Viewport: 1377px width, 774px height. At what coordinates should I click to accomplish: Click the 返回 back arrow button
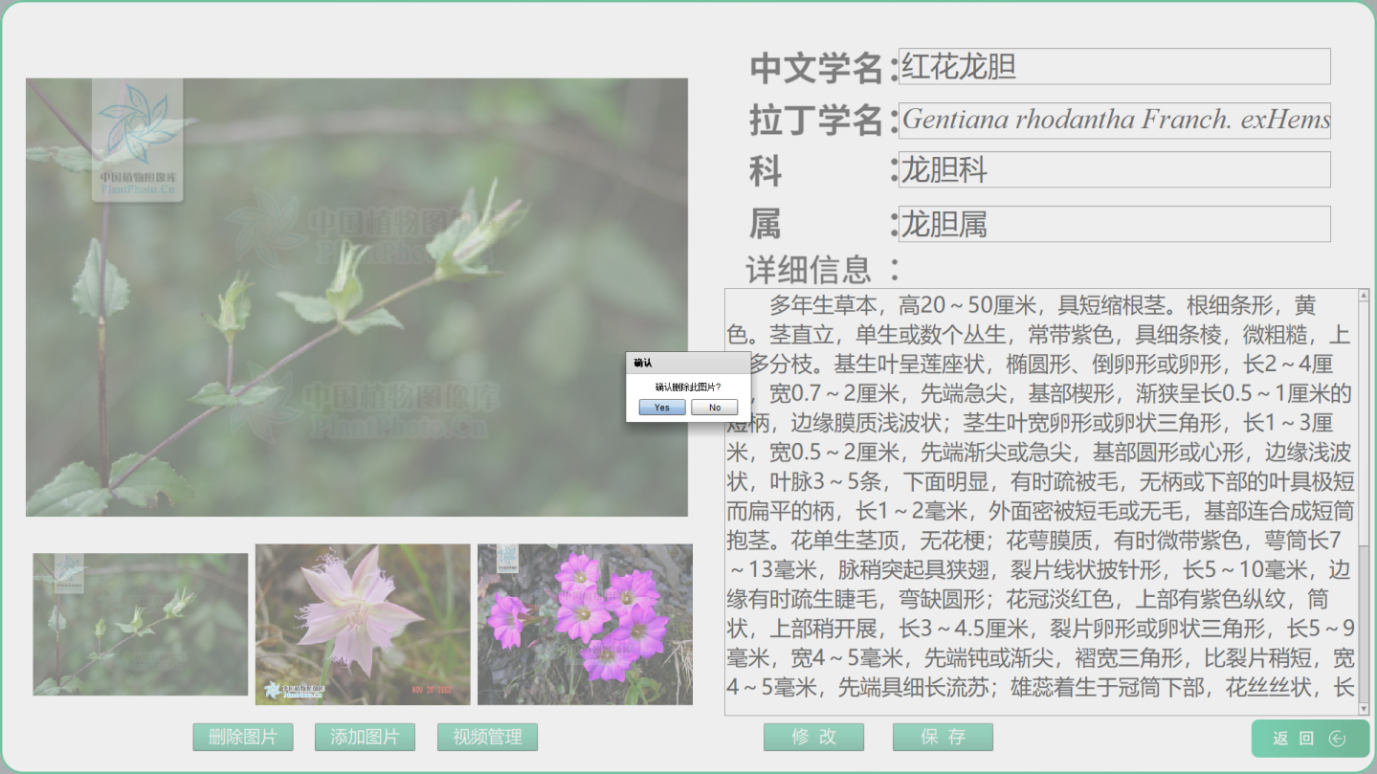[x=1309, y=739]
